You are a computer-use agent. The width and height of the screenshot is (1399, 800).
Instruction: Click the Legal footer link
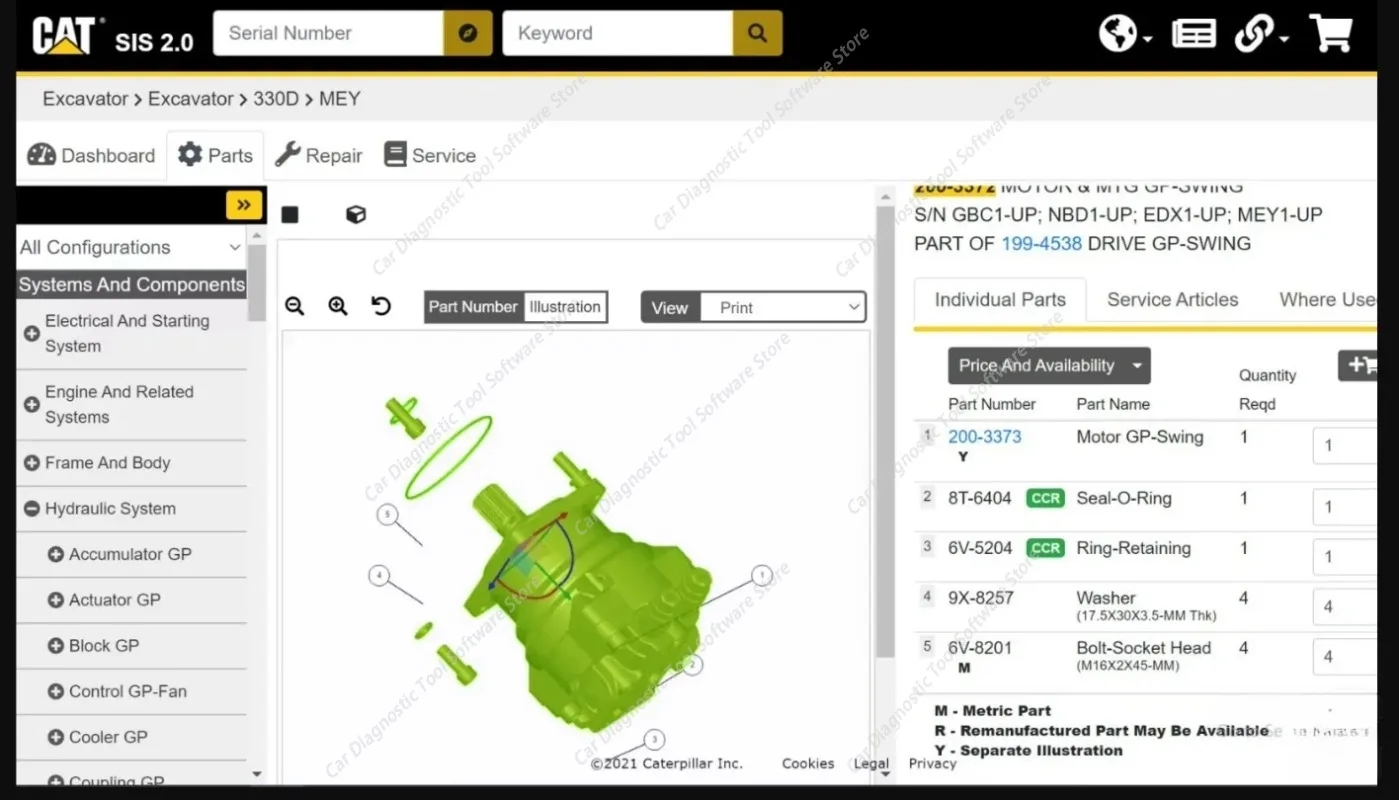click(x=871, y=763)
